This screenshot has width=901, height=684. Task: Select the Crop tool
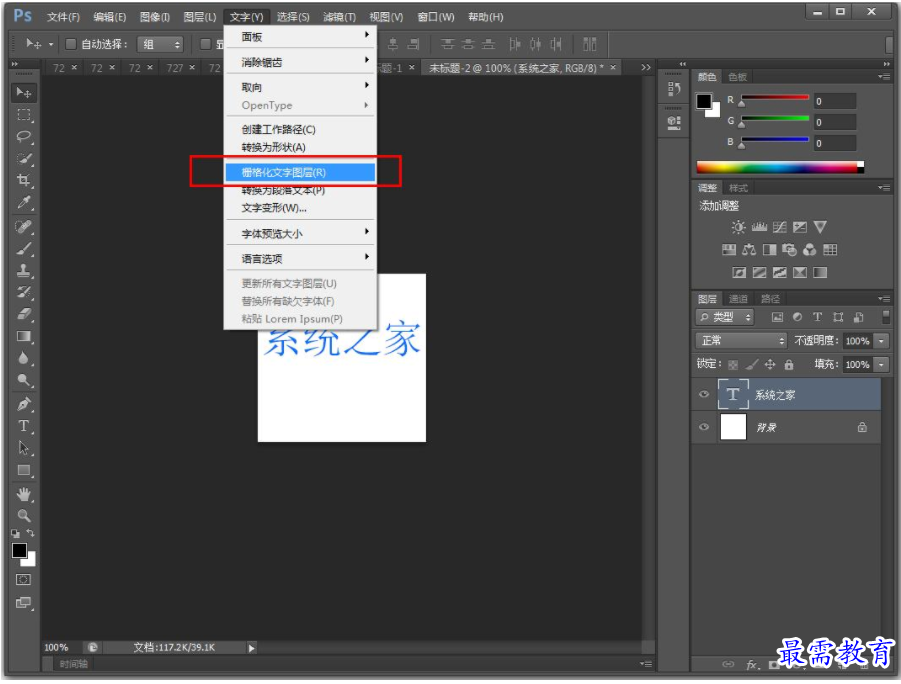(24, 180)
